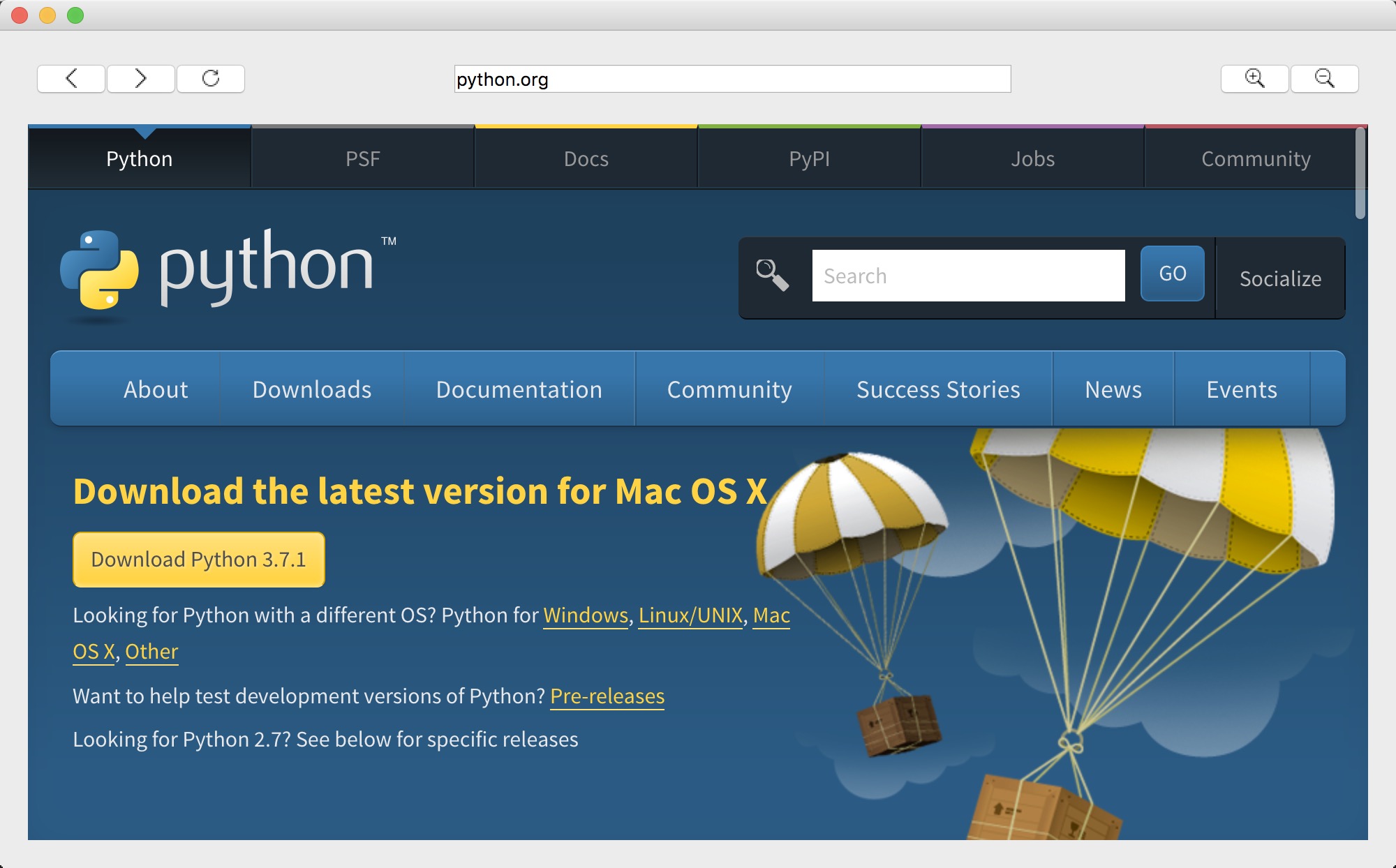Click Download Python 3.7.1 button
Viewport: 1396px width, 868px height.
(199, 560)
